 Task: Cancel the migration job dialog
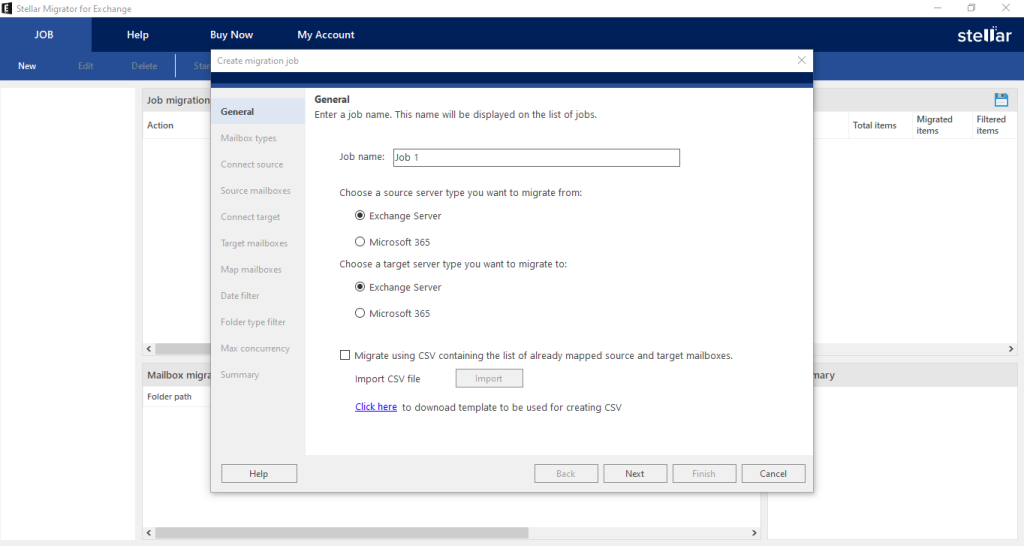(x=773, y=474)
